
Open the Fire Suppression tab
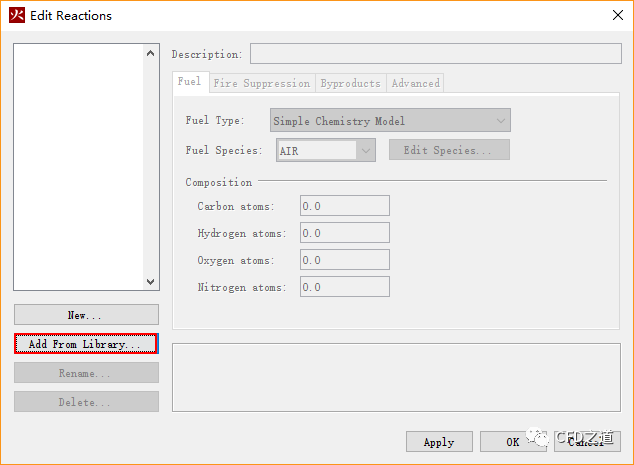pyautogui.click(x=263, y=84)
